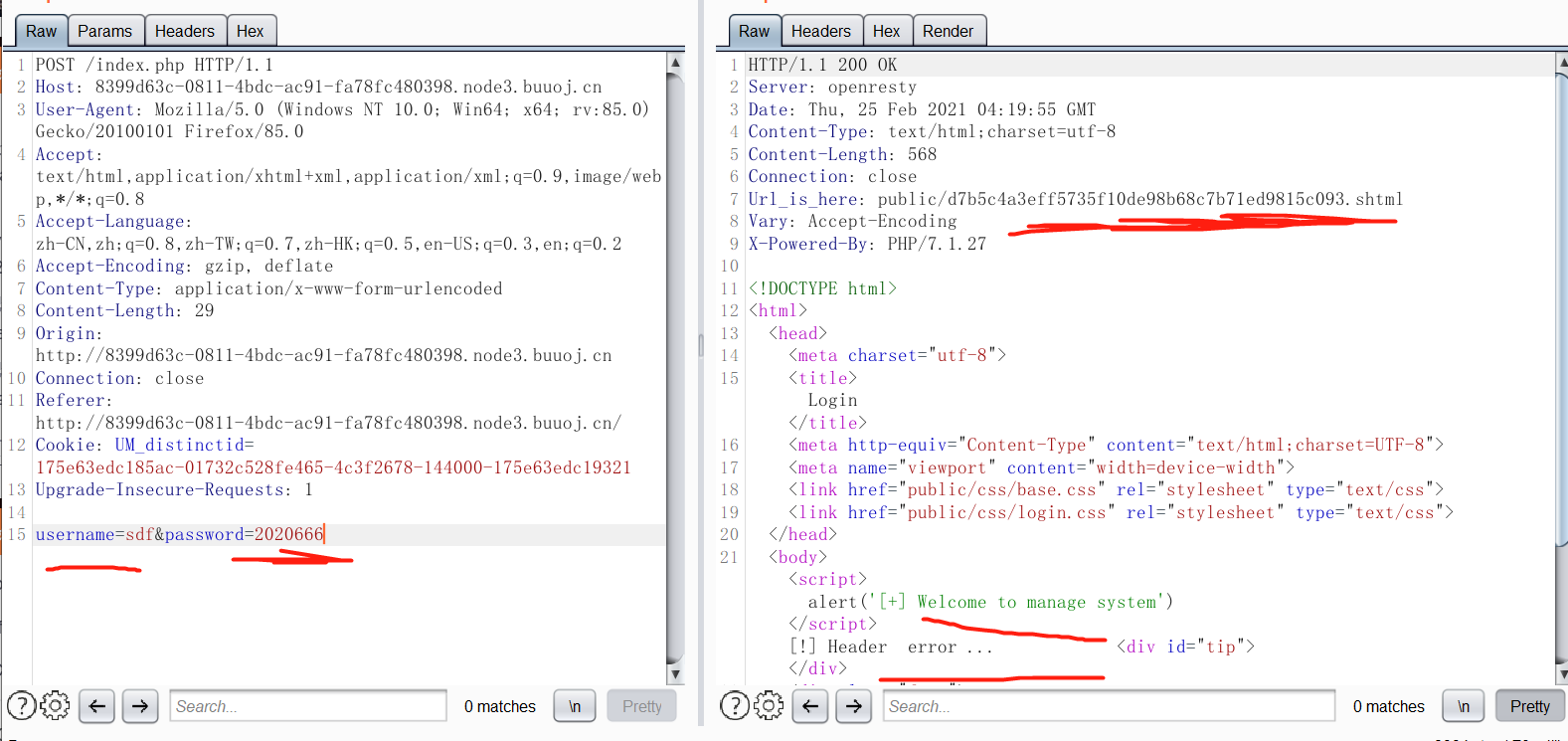Toggle Pretty formatting in response panel

tap(1529, 706)
